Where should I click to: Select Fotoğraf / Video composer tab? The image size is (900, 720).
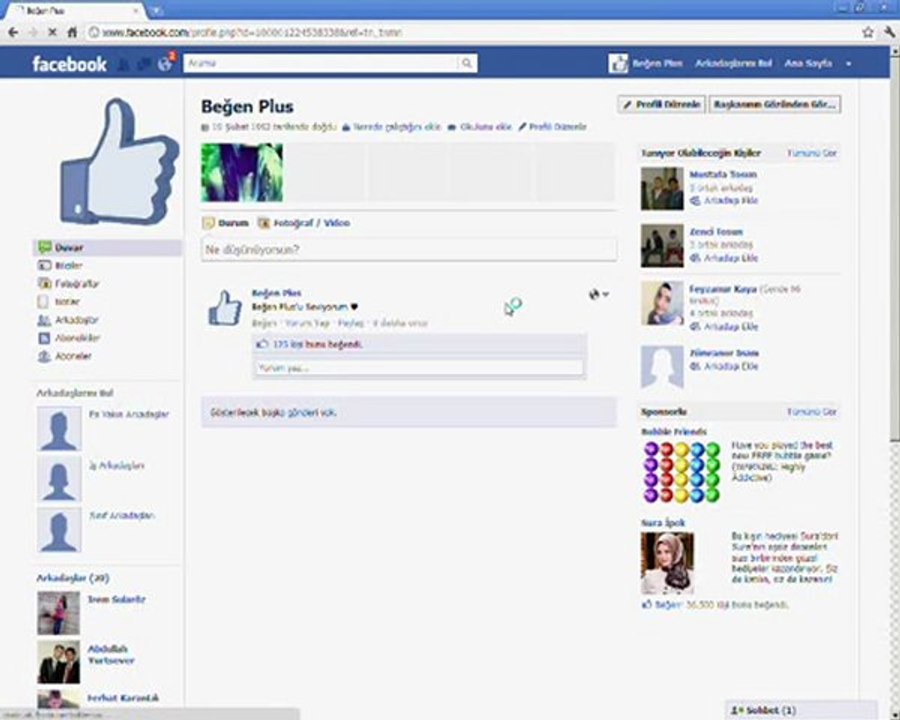click(x=304, y=223)
